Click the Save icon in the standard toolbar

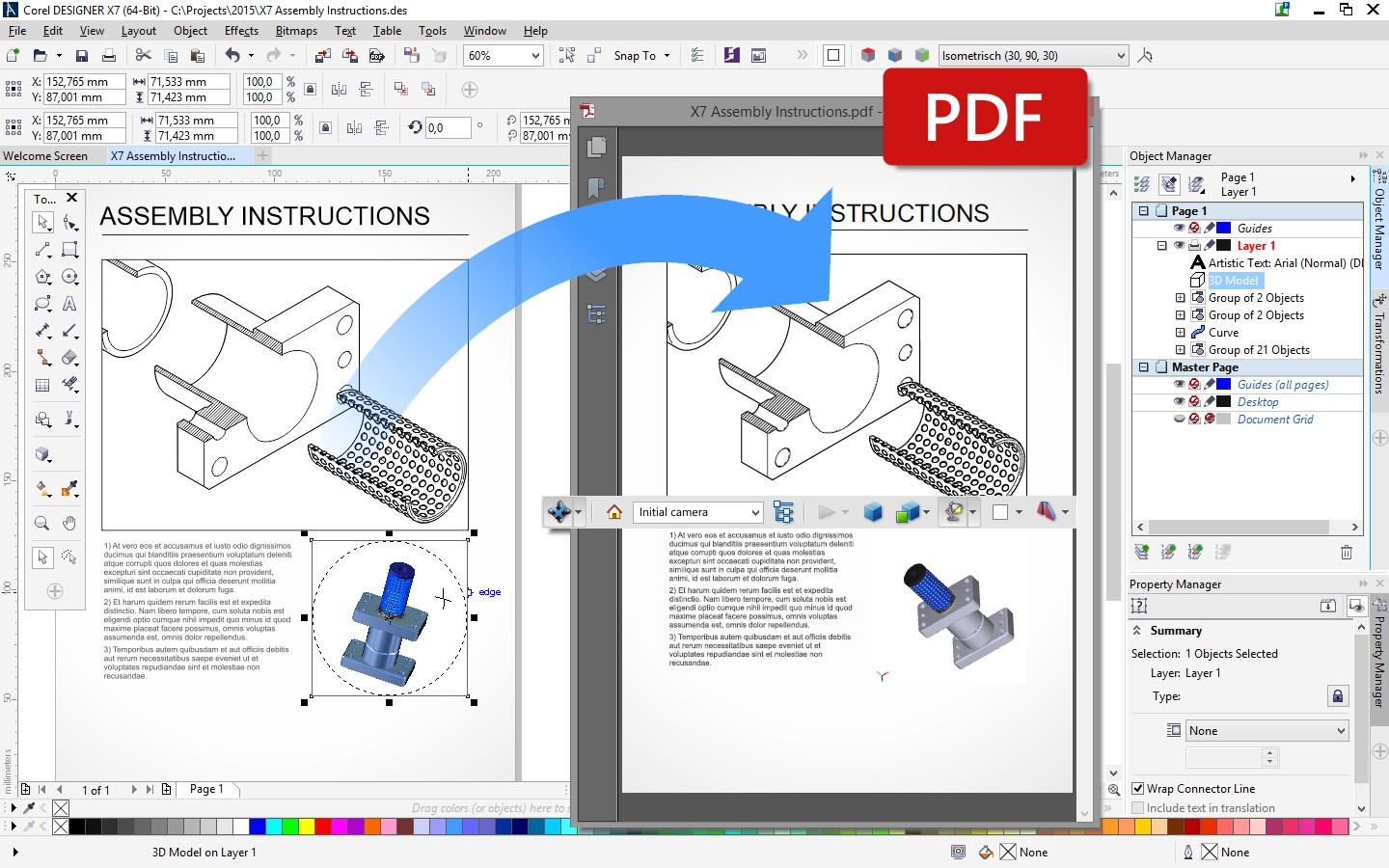[x=82, y=56]
